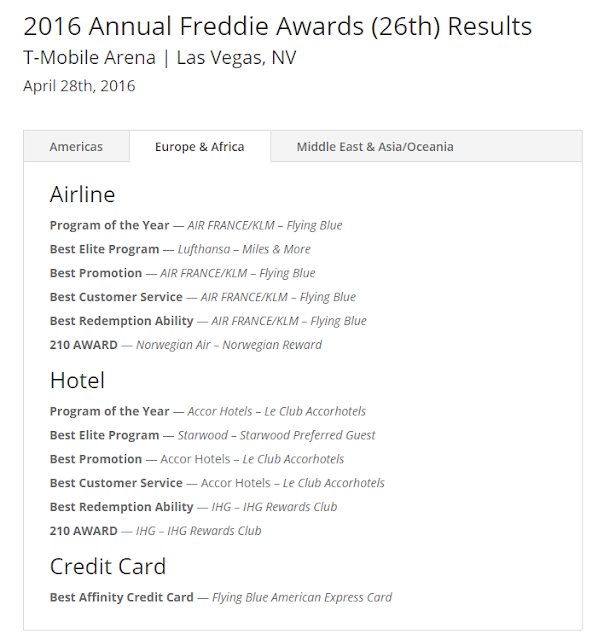Screen dimensions: 598x640
Task: Click Starwood Preferred Guest Best Elite entry
Action: pos(212,435)
